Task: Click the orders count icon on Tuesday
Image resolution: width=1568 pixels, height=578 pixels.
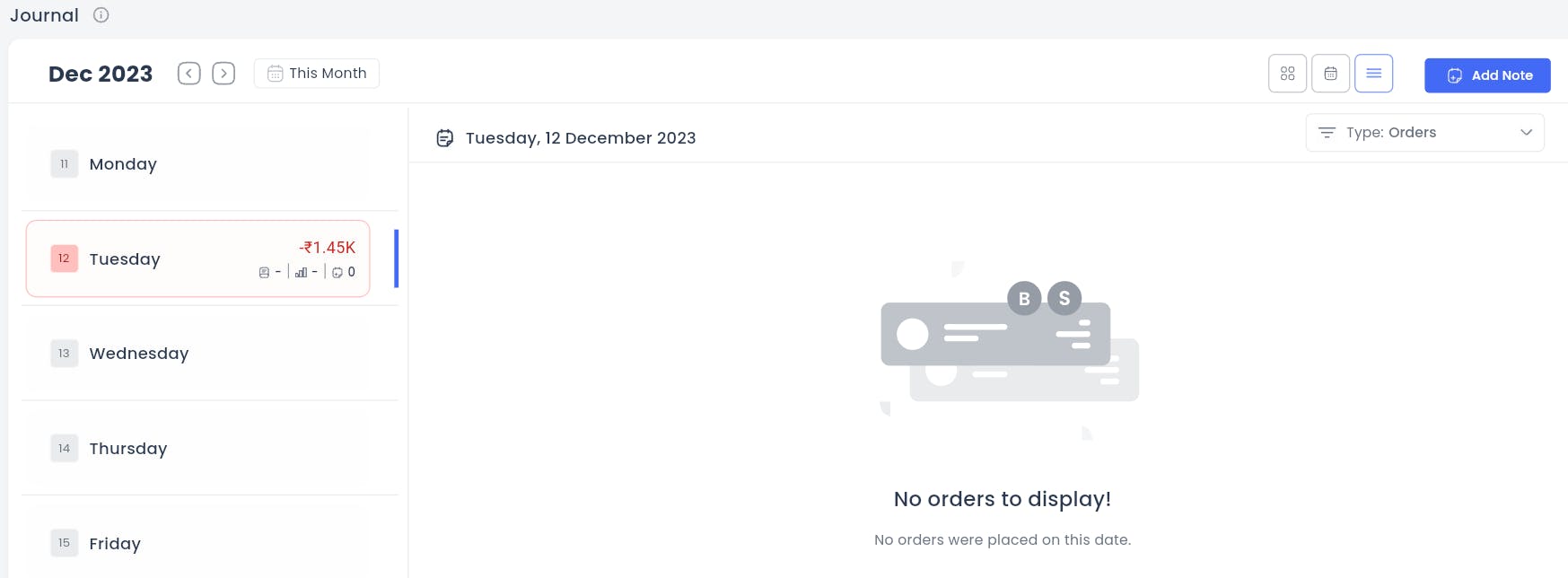Action: coord(264,273)
